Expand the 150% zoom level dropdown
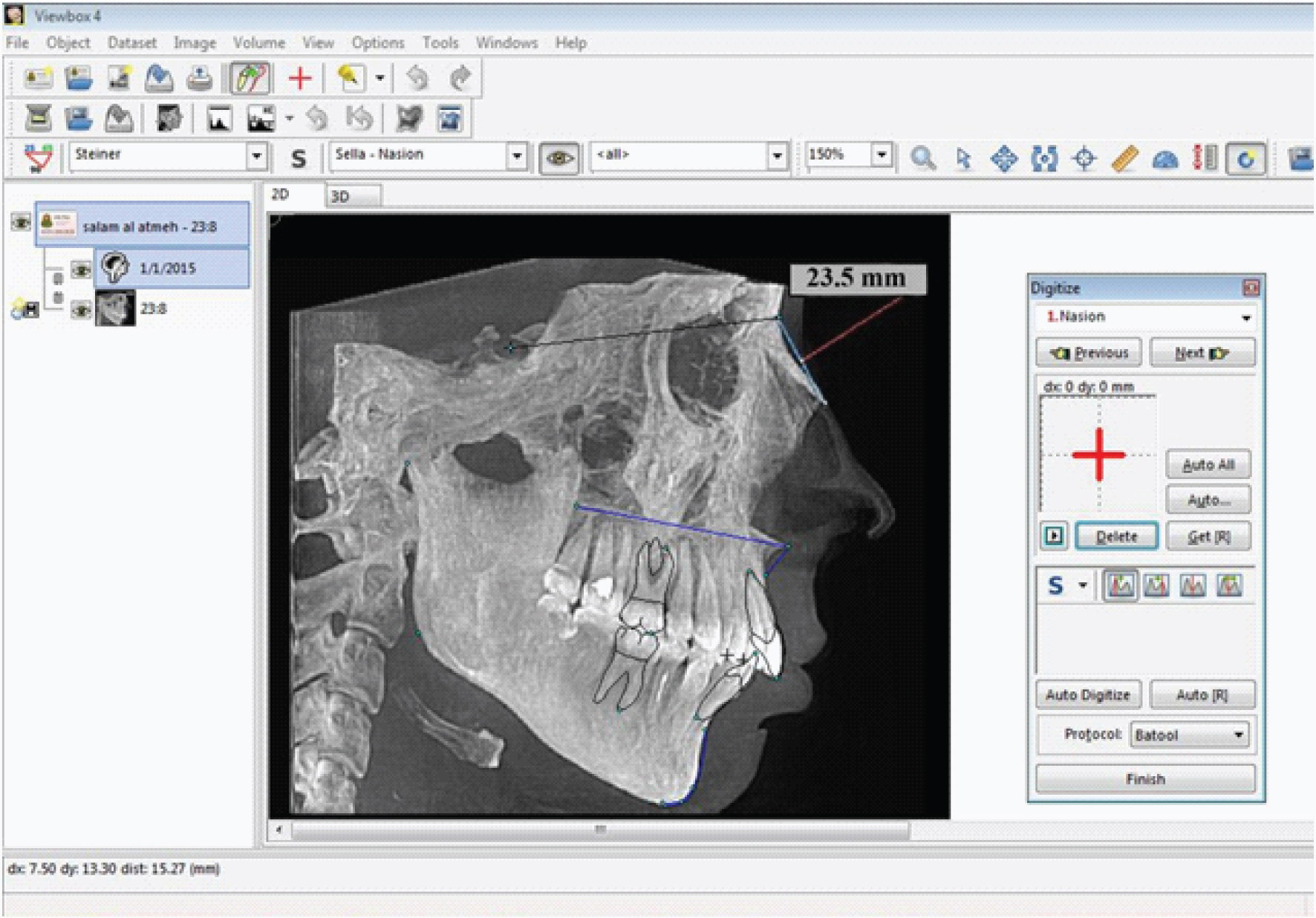The height and width of the screenshot is (918, 1316). (882, 155)
